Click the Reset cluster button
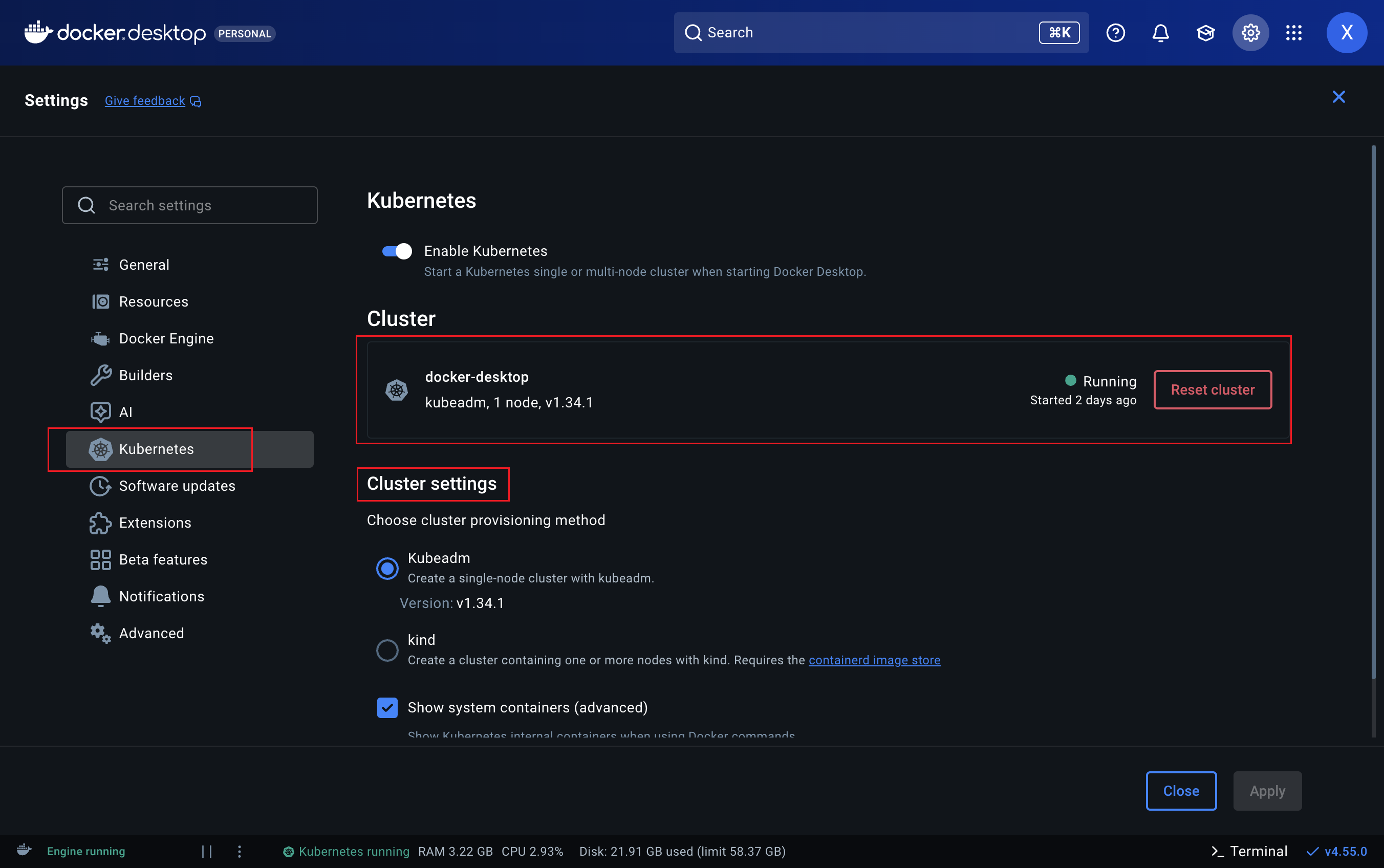 pos(1212,389)
